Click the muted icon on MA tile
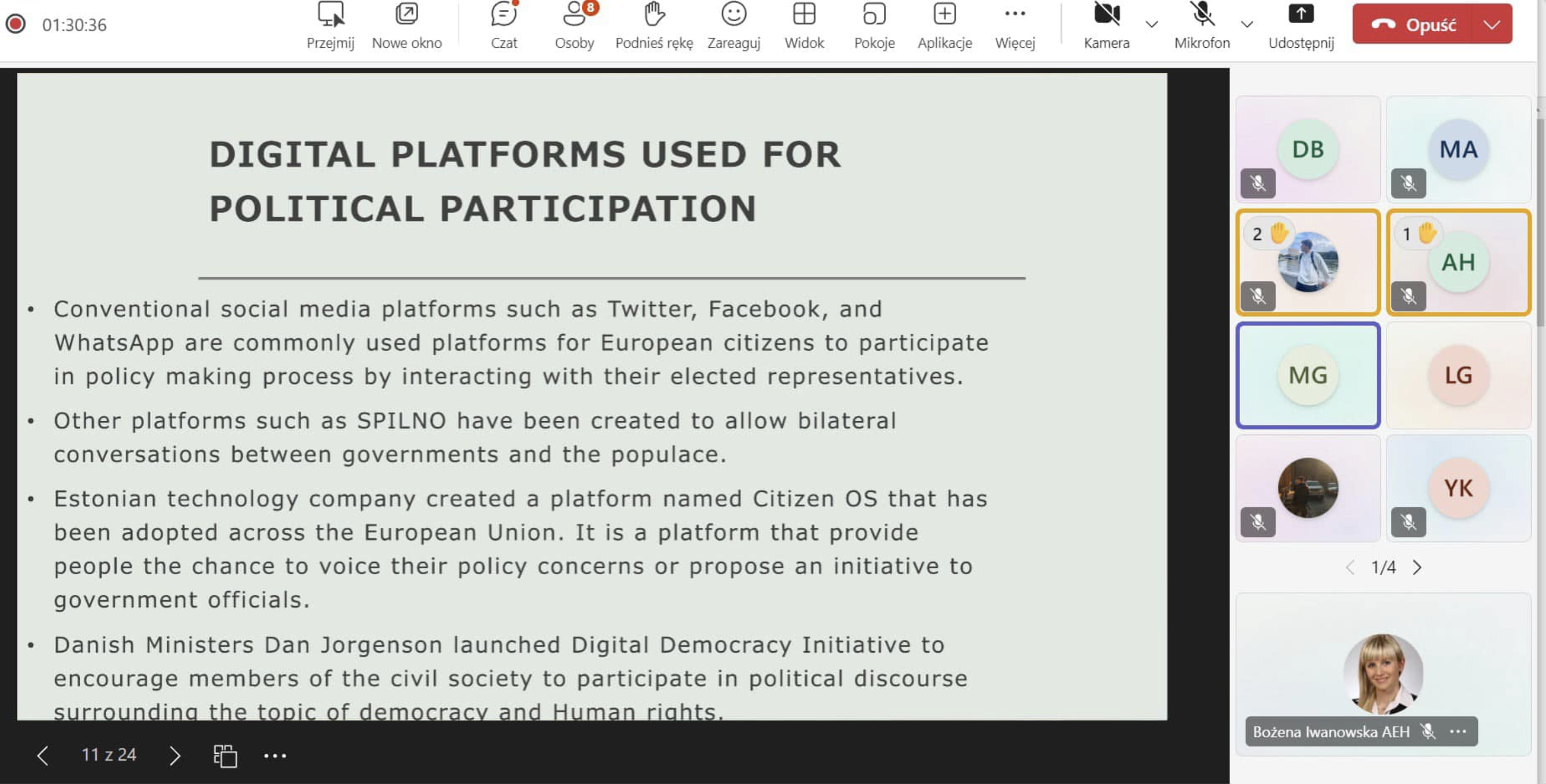Screen dimensions: 1546x784 (x=1408, y=183)
